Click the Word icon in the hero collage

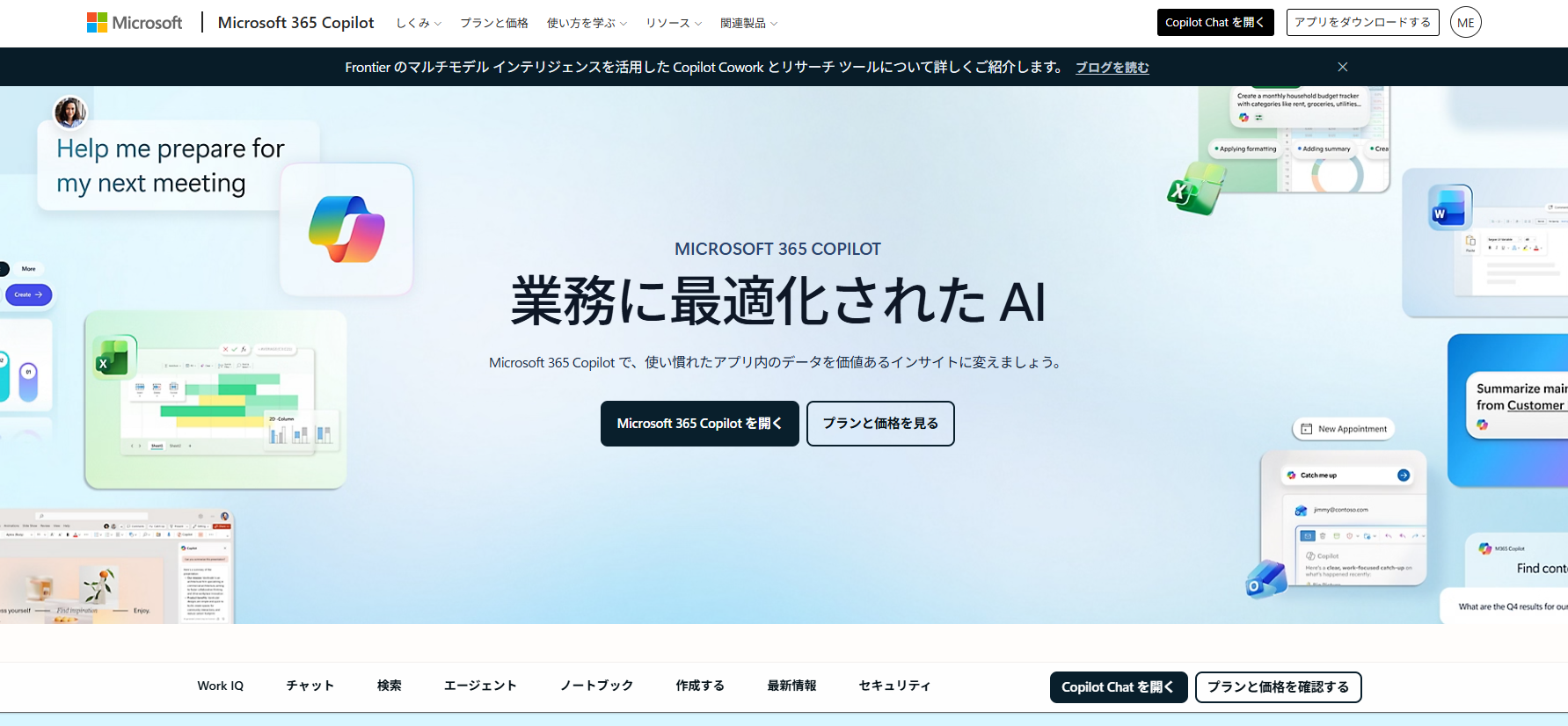point(1448,208)
